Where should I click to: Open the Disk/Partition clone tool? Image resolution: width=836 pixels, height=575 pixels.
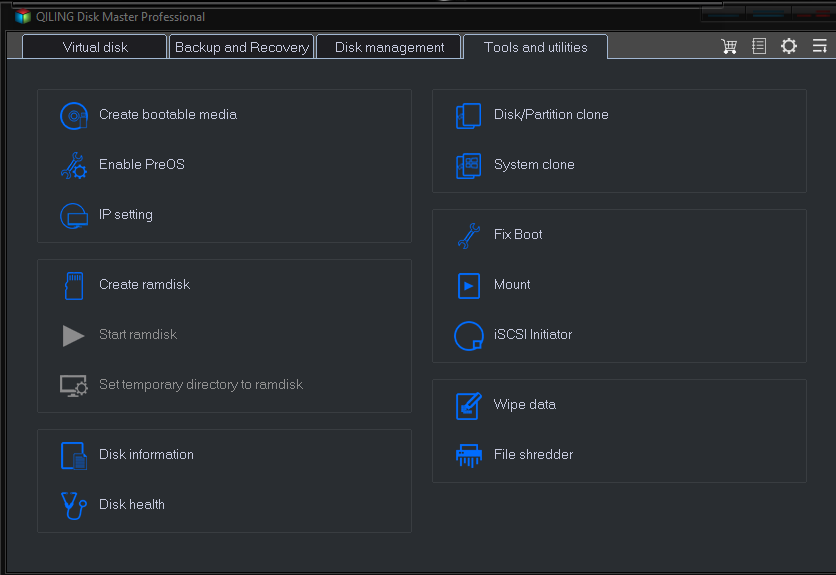click(550, 115)
